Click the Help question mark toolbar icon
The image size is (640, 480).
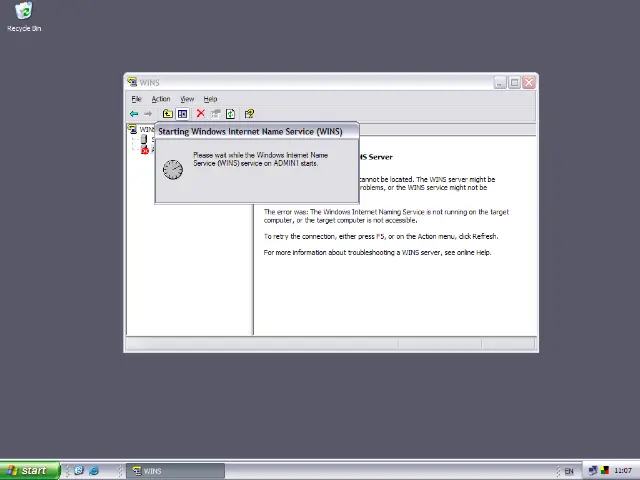249,114
